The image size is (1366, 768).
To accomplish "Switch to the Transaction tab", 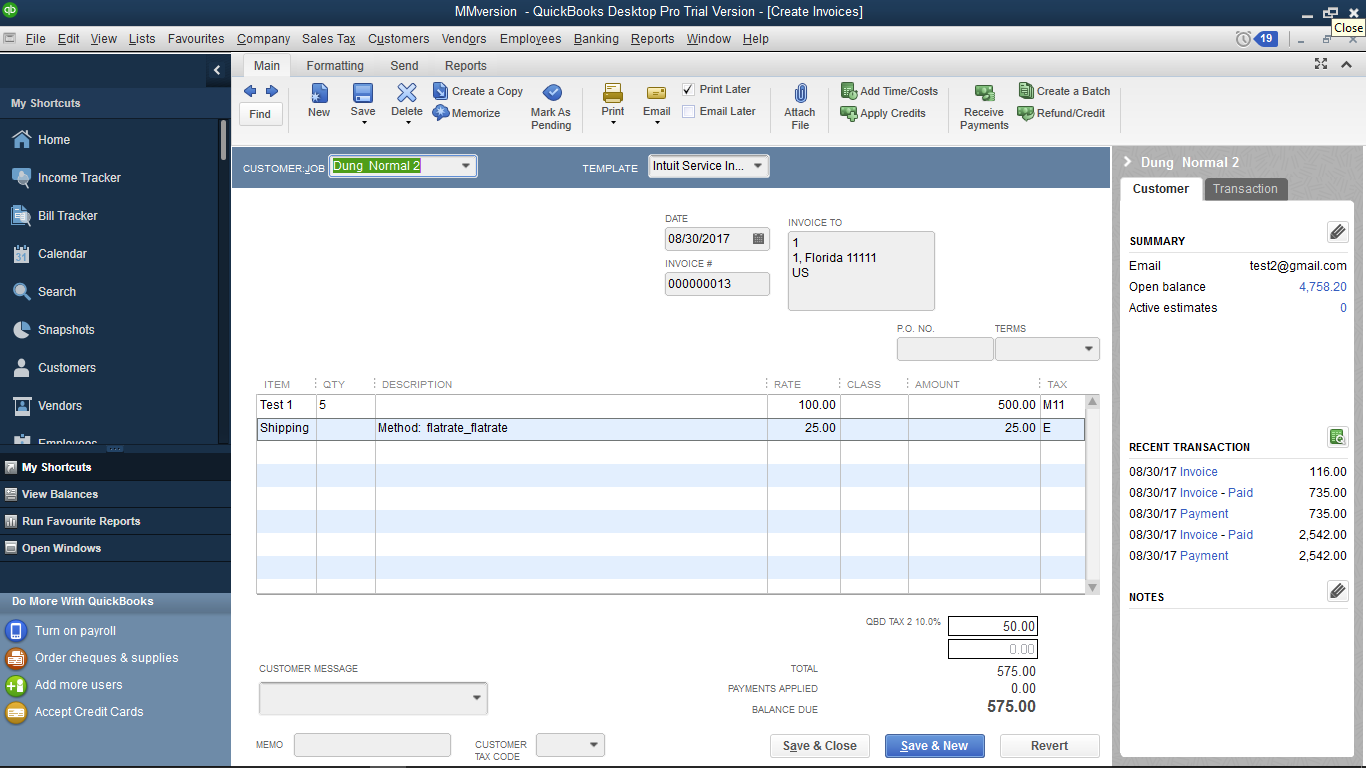I will [x=1245, y=189].
